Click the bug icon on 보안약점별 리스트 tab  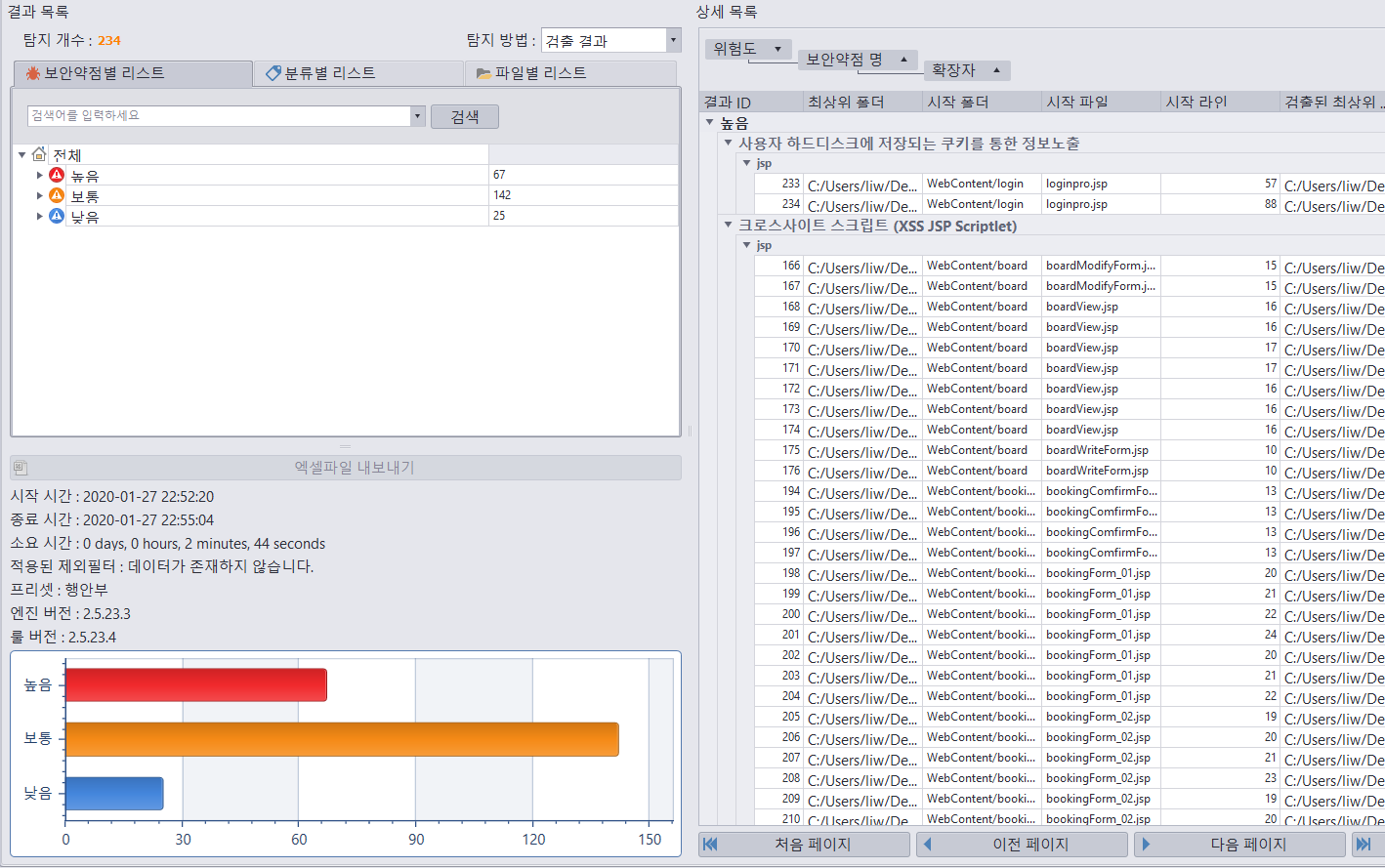point(33,73)
